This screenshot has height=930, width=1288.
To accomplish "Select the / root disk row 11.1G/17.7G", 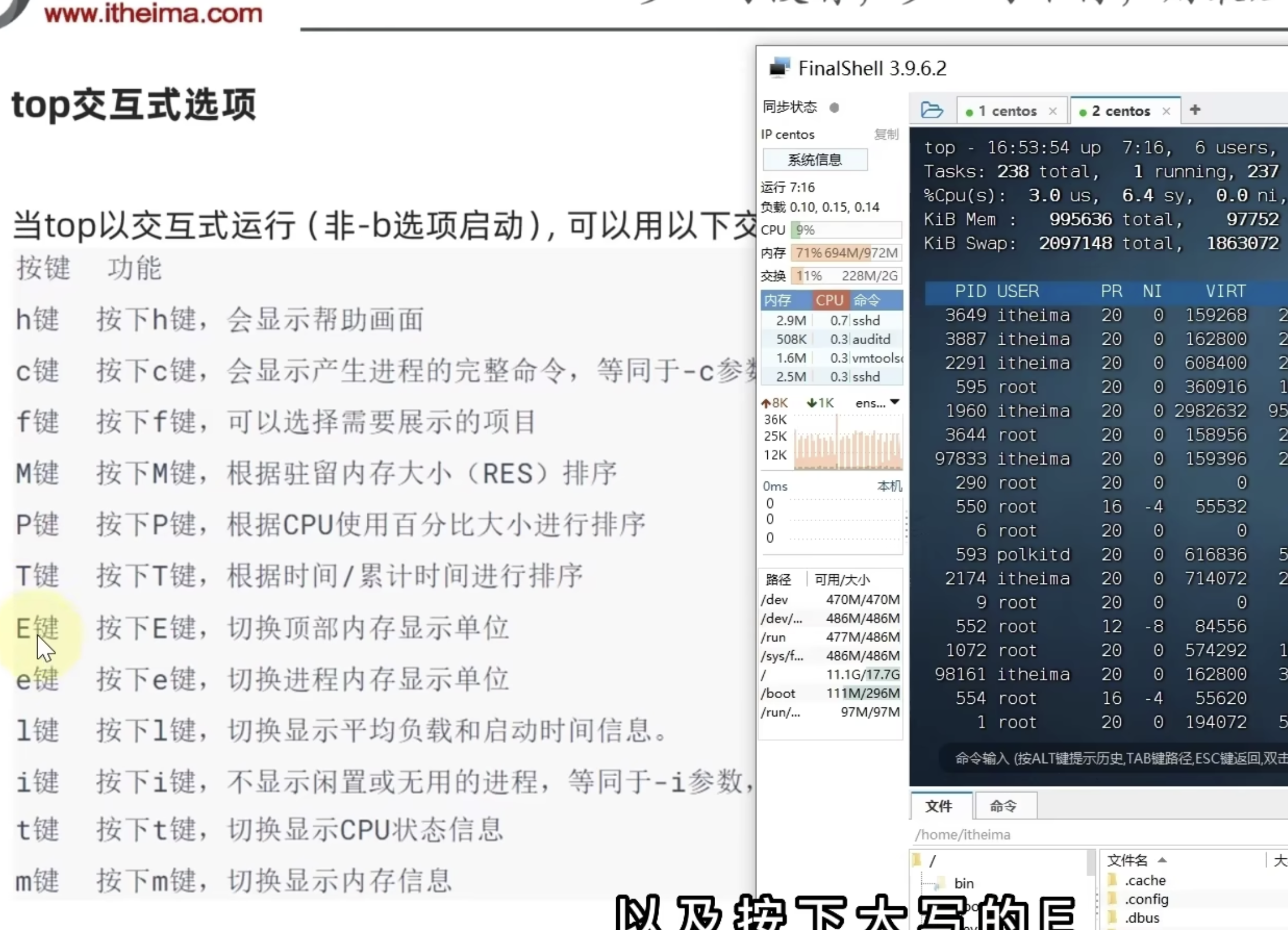I will click(x=830, y=675).
